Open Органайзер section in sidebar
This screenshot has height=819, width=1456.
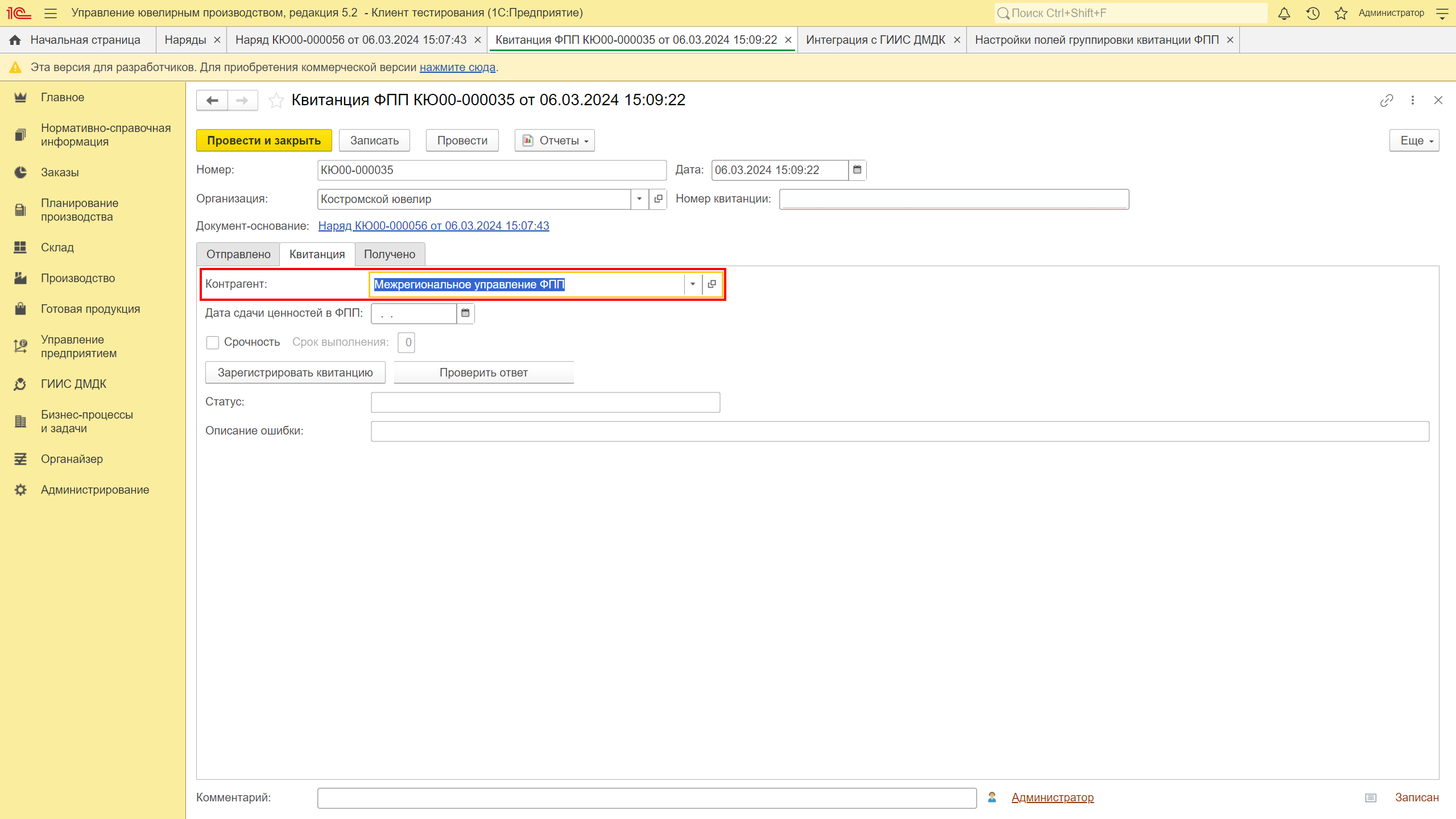pos(72,459)
